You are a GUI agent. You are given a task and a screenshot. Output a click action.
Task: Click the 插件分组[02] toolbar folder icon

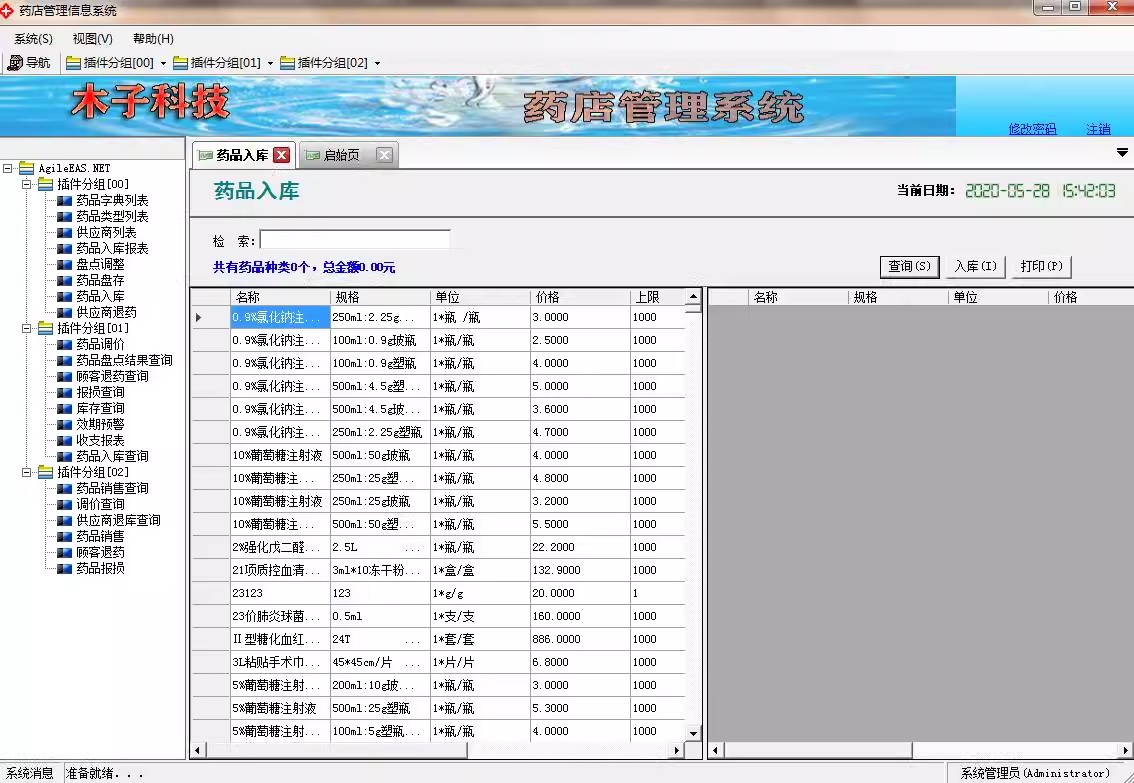[287, 64]
